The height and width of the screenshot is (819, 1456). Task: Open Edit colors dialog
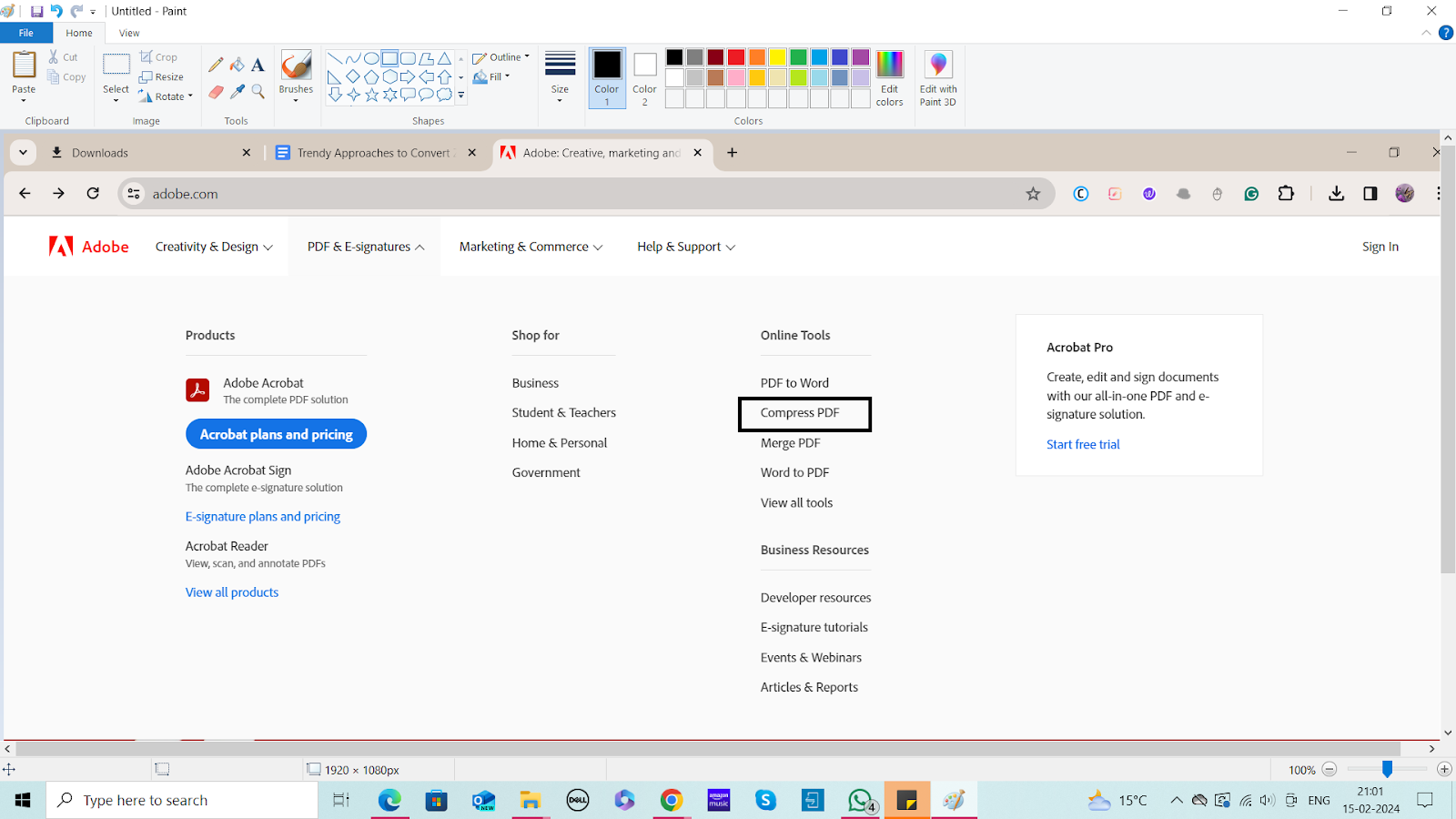[x=889, y=78]
